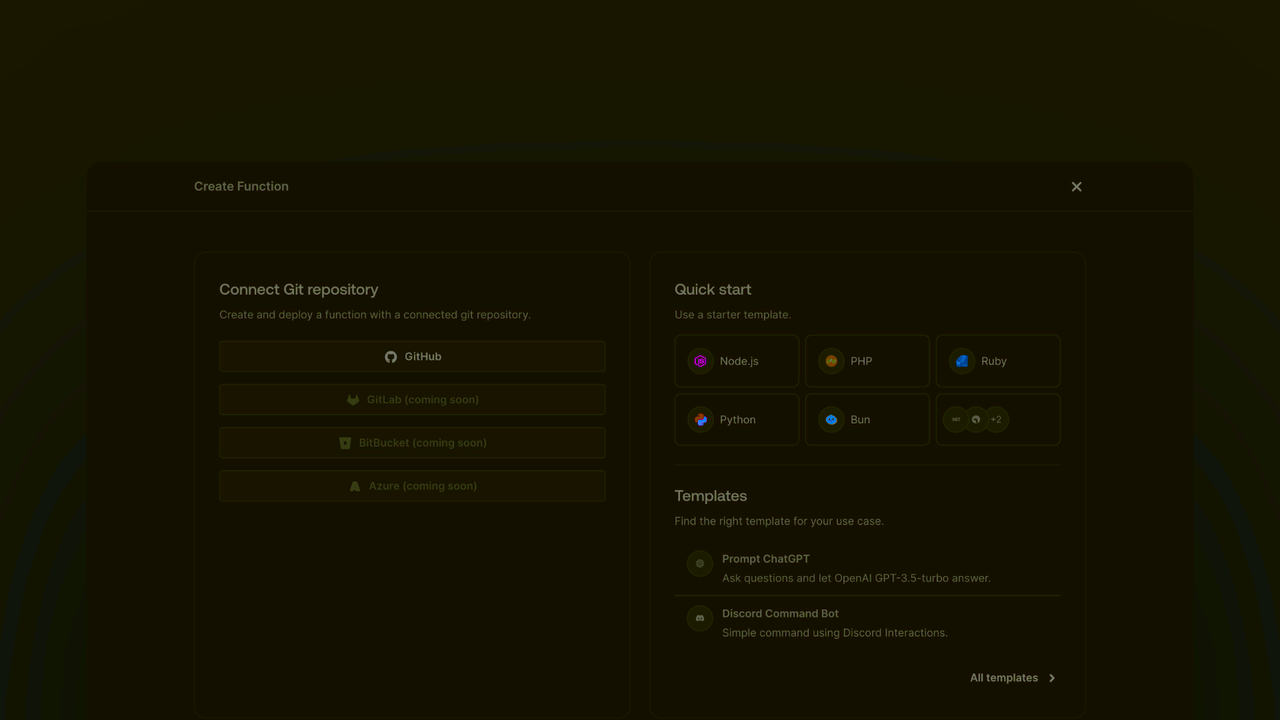
Task: Open All templates
Action: 1003,677
